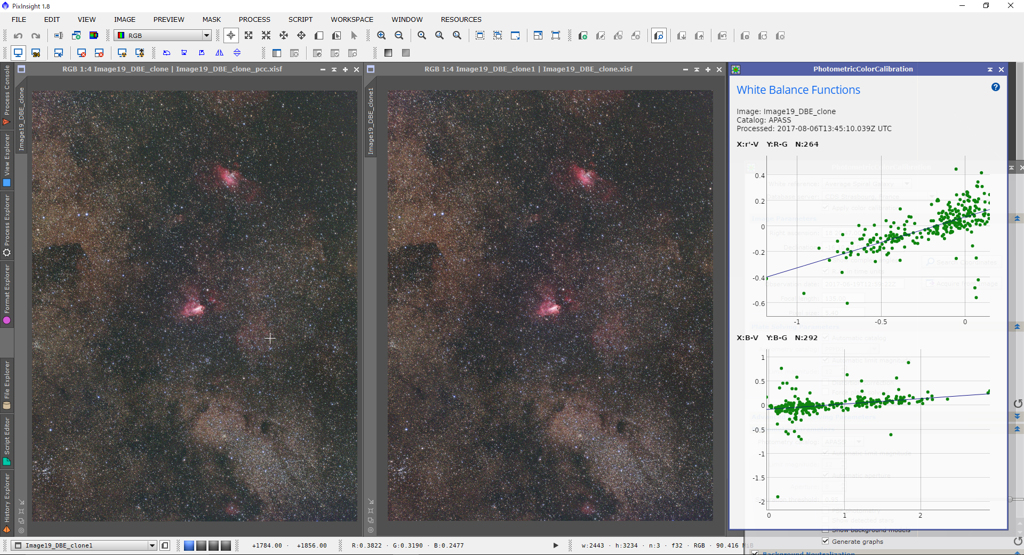
Task: Select the second gray workspace swatch in status bar
Action: pyautogui.click(x=214, y=545)
